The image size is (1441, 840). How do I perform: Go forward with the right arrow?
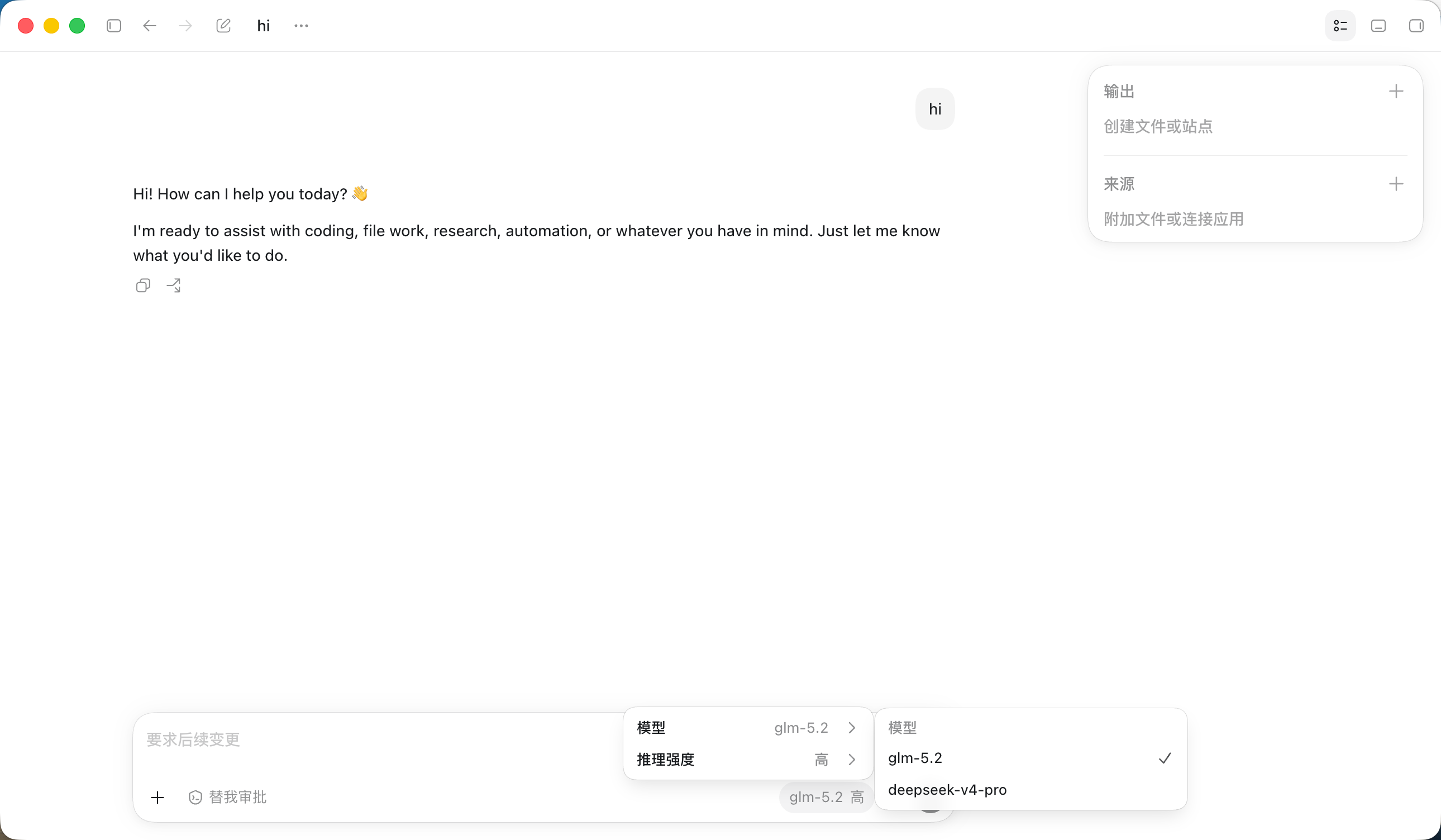(x=185, y=26)
